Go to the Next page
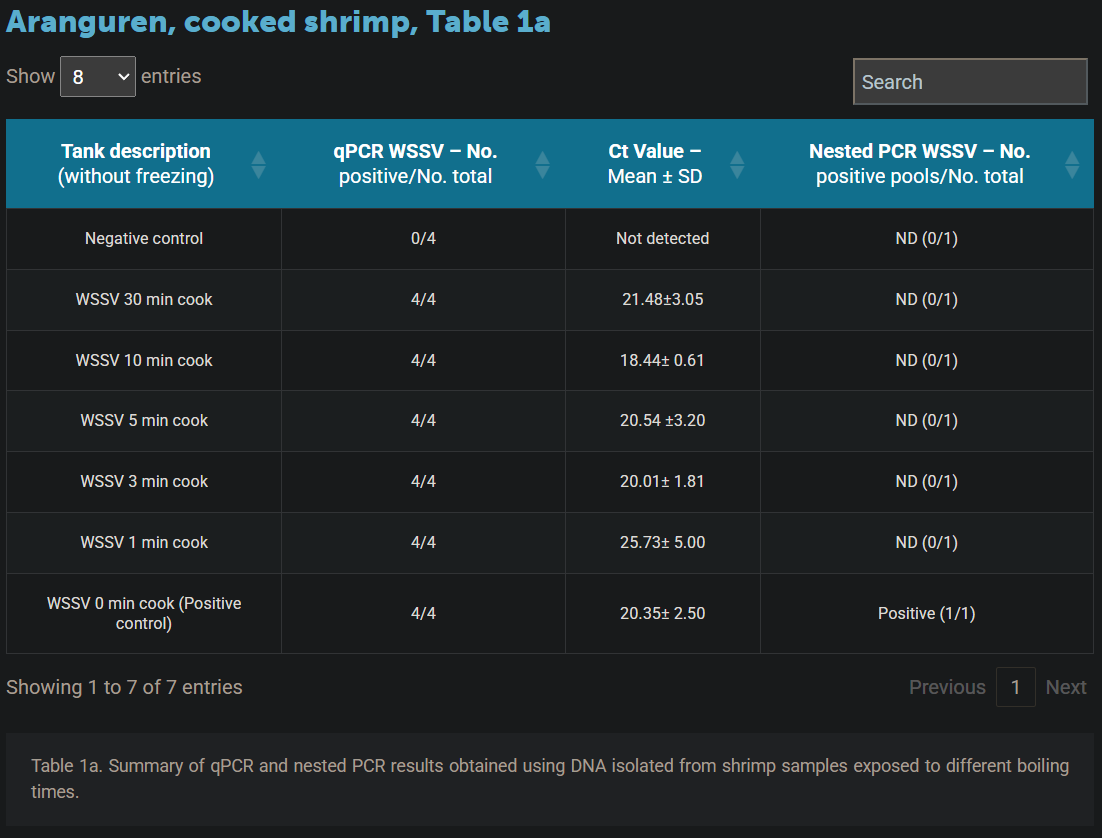The image size is (1102, 838). [x=1065, y=687]
